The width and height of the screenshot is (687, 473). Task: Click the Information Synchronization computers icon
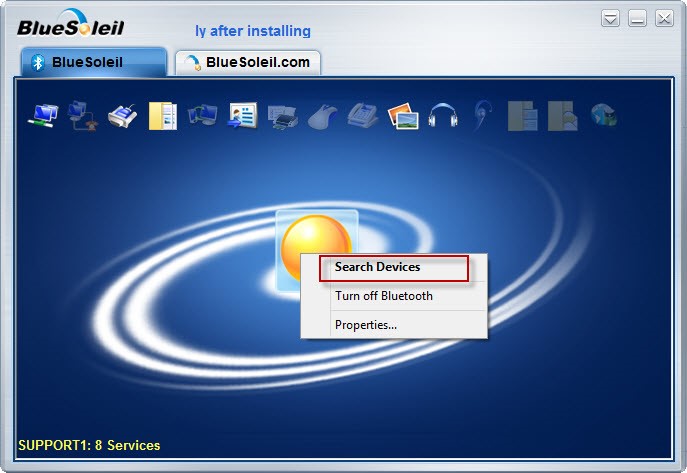(202, 115)
